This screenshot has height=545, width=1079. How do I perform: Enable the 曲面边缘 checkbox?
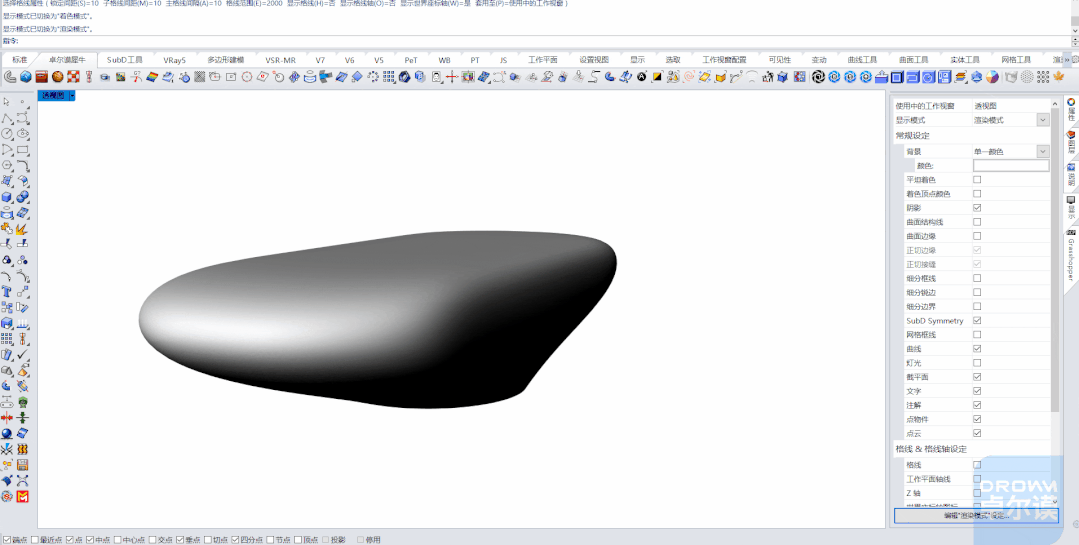(x=977, y=236)
